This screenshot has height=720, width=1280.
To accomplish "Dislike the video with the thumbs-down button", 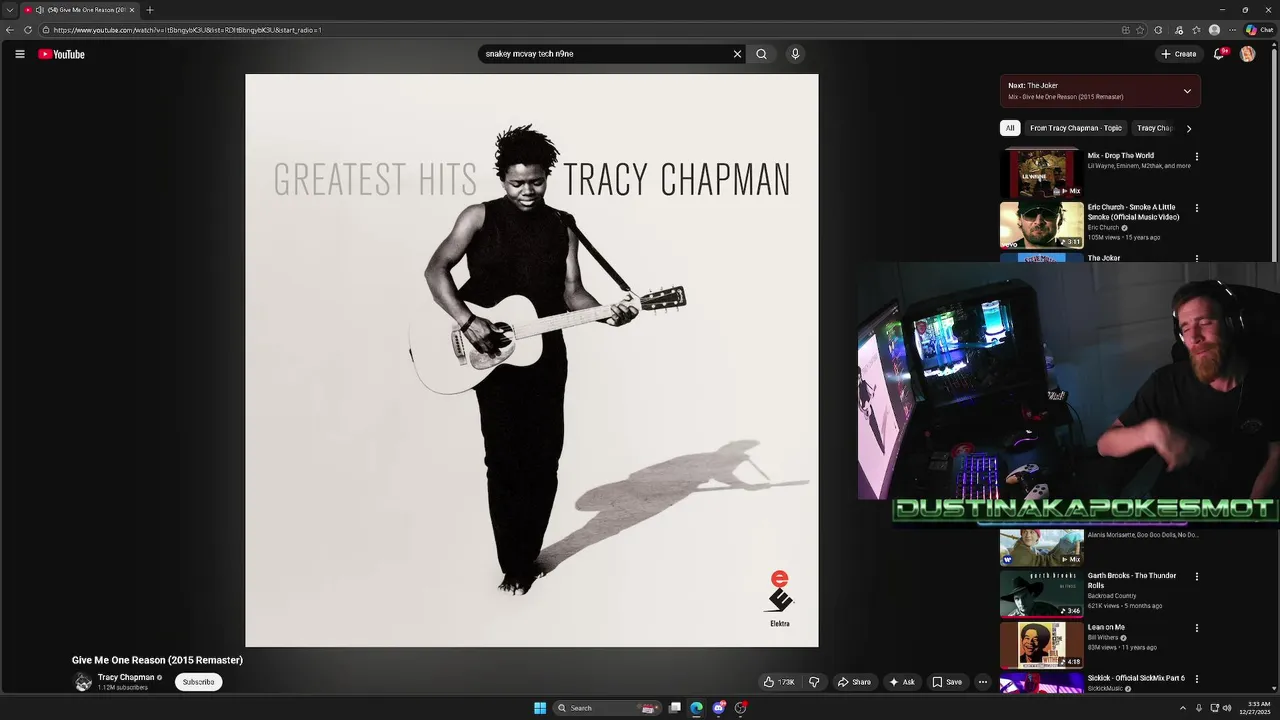I will coord(814,682).
